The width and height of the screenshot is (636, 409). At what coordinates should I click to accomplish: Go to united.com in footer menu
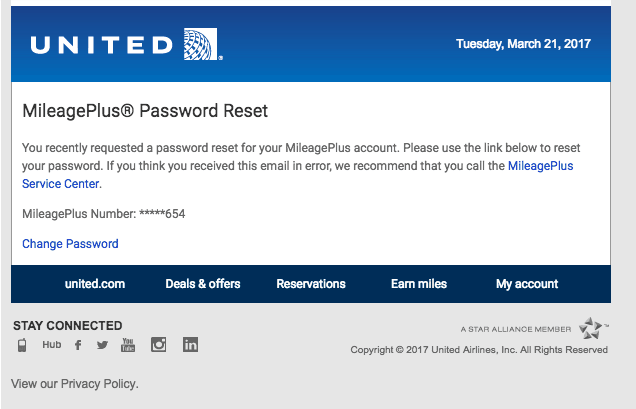(95, 284)
